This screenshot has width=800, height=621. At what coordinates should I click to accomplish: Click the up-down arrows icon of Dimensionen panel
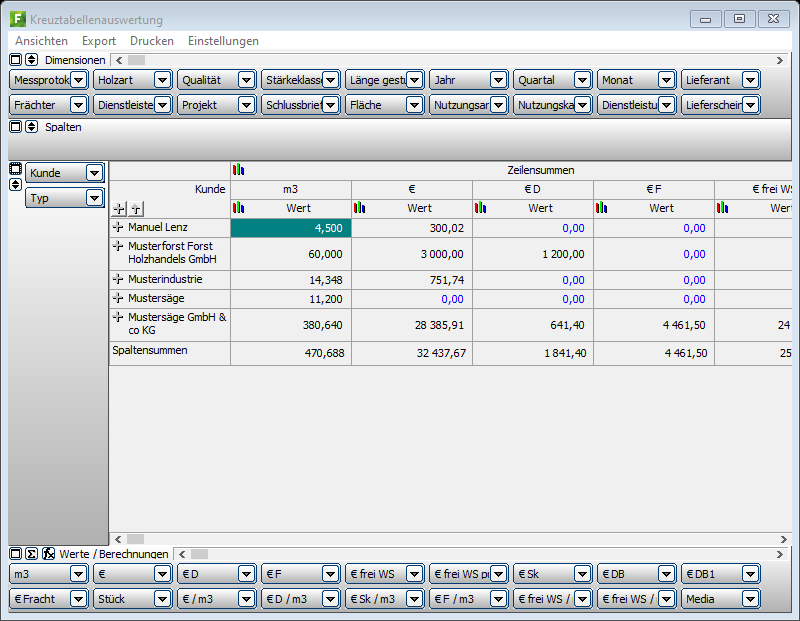[x=32, y=60]
